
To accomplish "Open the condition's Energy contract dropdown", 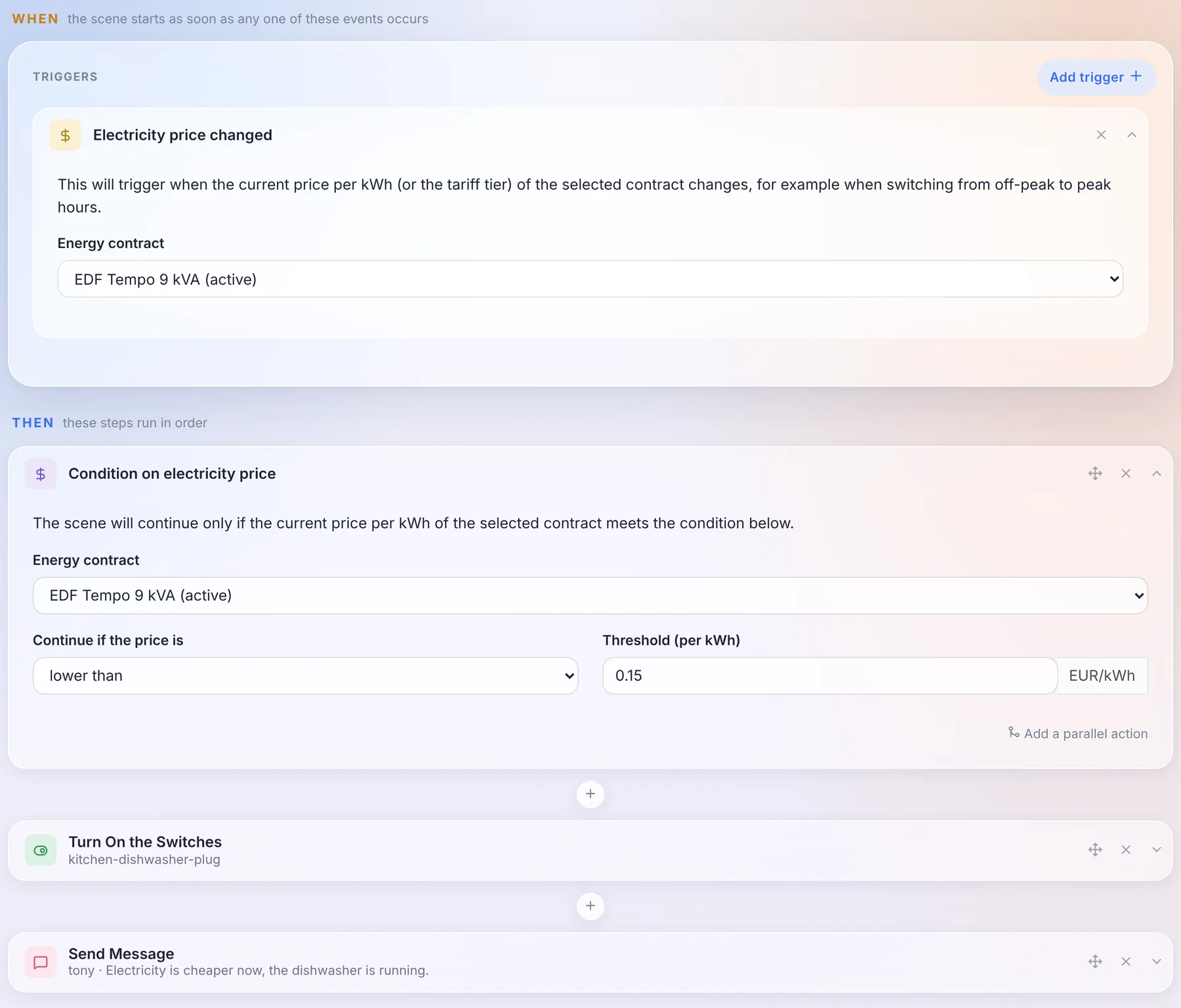I will click(590, 595).
